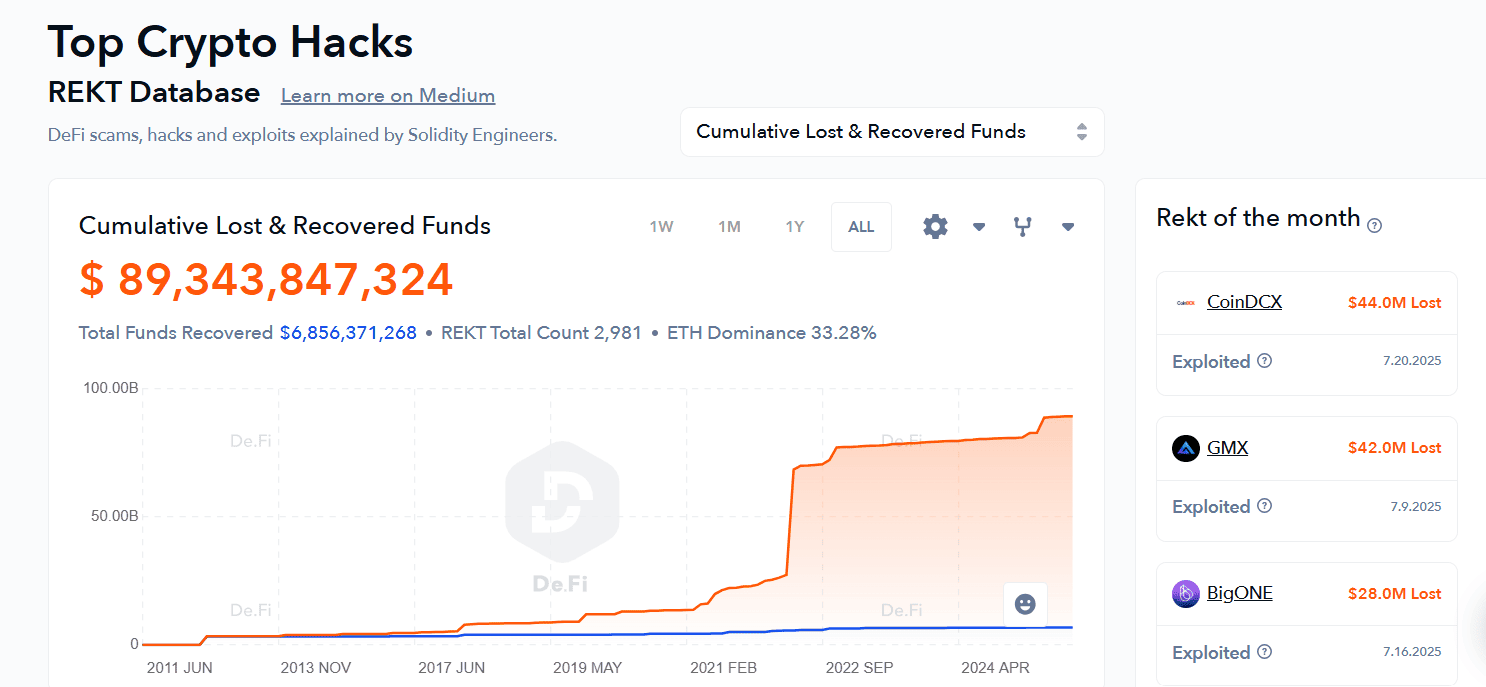Click the CoinDCX logo icon
Viewport: 1486px width, 687px height.
coord(1186,302)
